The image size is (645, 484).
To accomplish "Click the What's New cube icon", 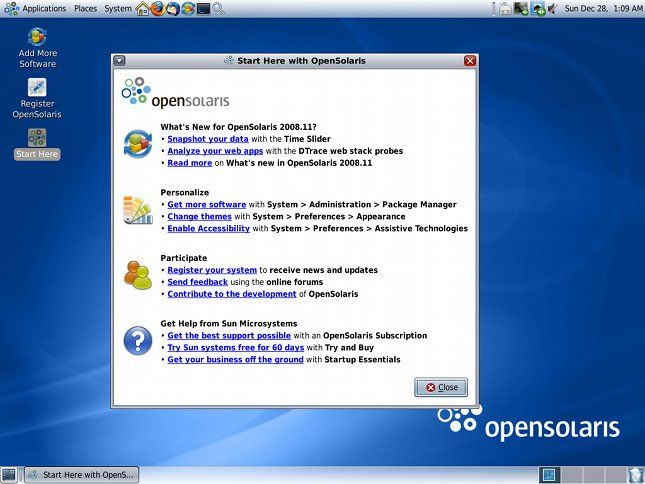I will [138, 144].
